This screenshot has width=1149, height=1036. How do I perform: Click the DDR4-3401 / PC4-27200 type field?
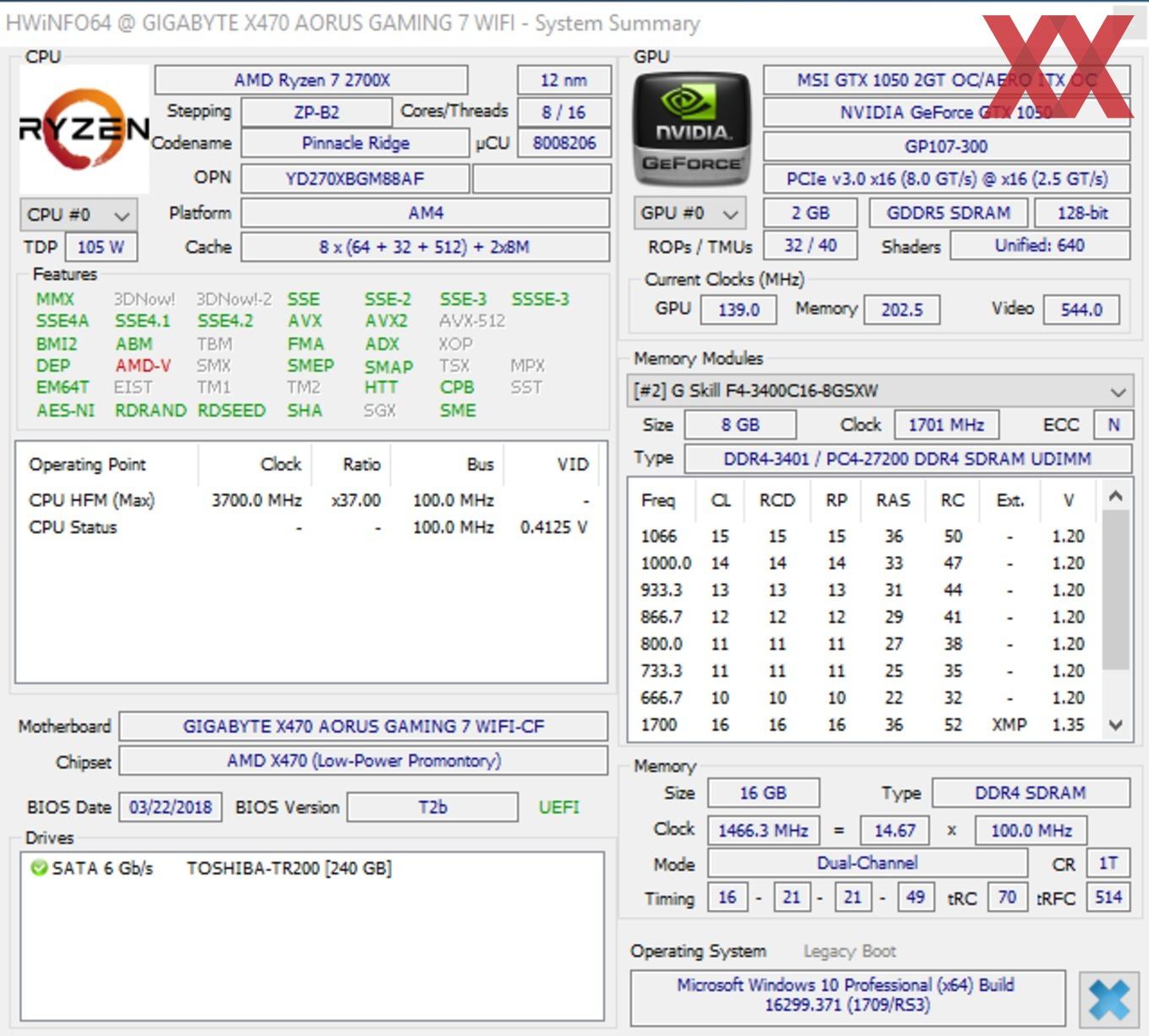click(907, 459)
